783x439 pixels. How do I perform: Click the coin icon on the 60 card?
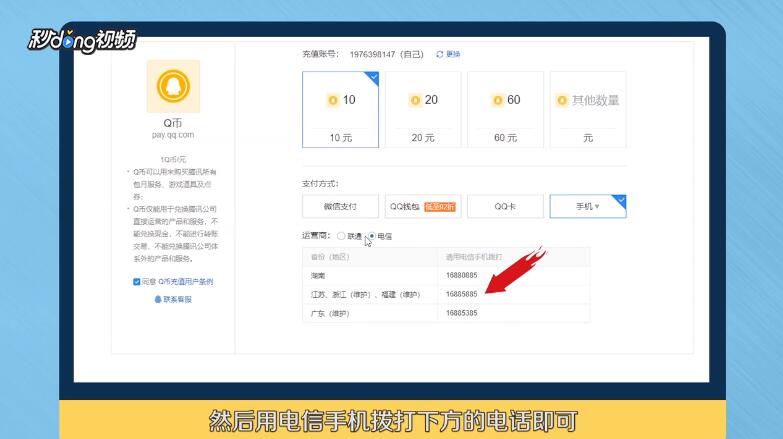coord(497,100)
